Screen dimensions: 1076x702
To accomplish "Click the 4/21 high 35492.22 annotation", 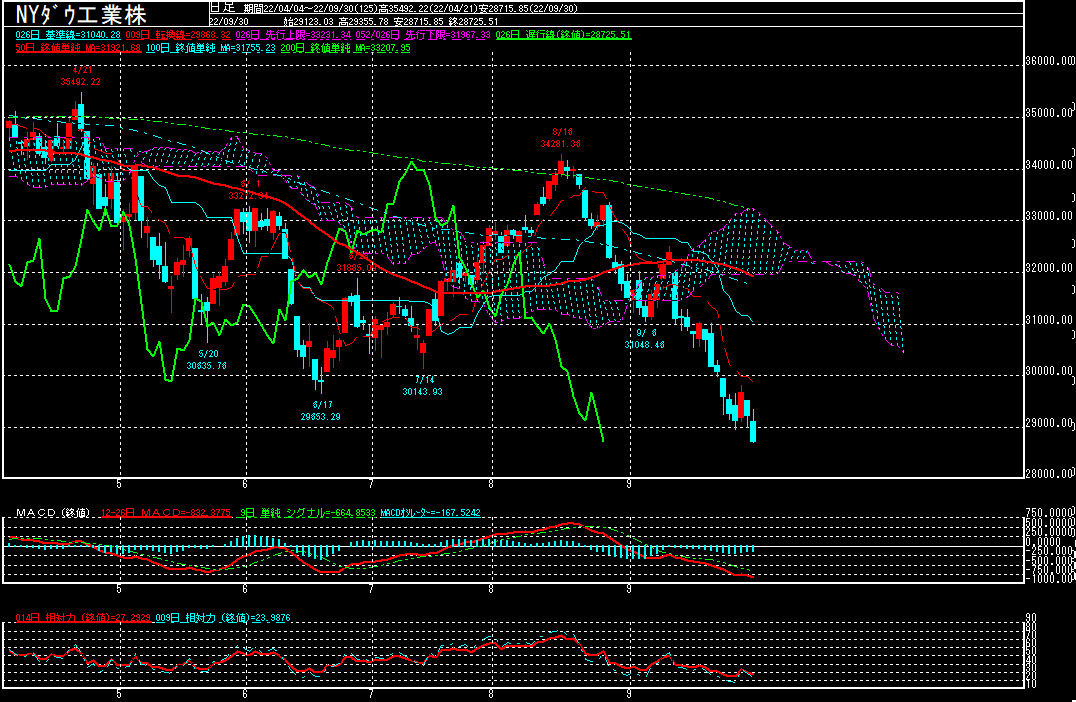I will 80,75.
